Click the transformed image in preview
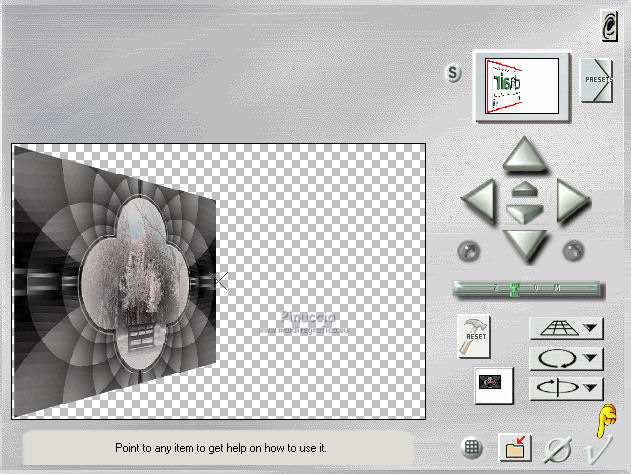The image size is (631, 474). pyautogui.click(x=115, y=282)
